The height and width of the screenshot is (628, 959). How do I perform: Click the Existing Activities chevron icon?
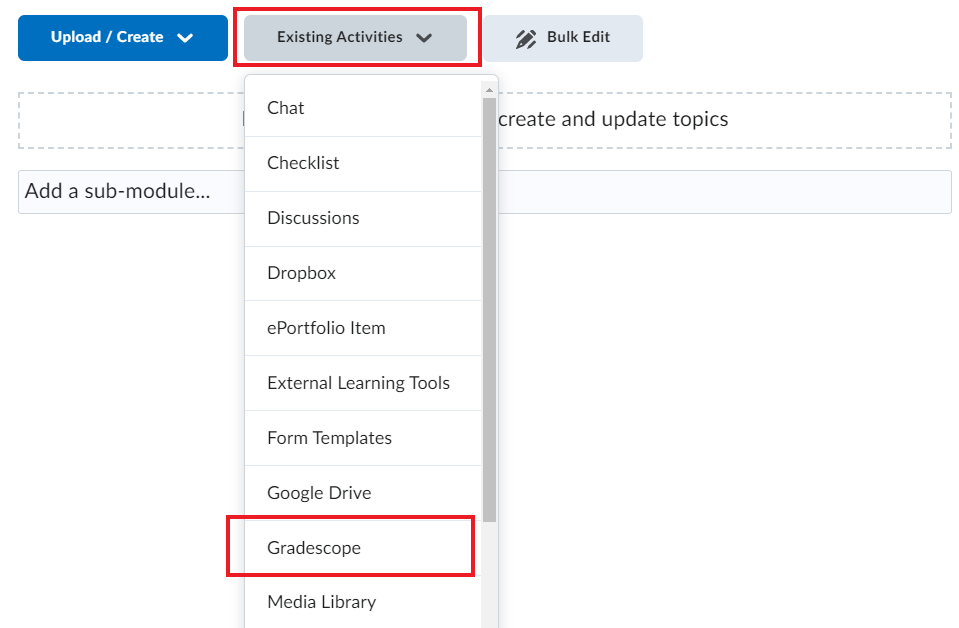(424, 38)
